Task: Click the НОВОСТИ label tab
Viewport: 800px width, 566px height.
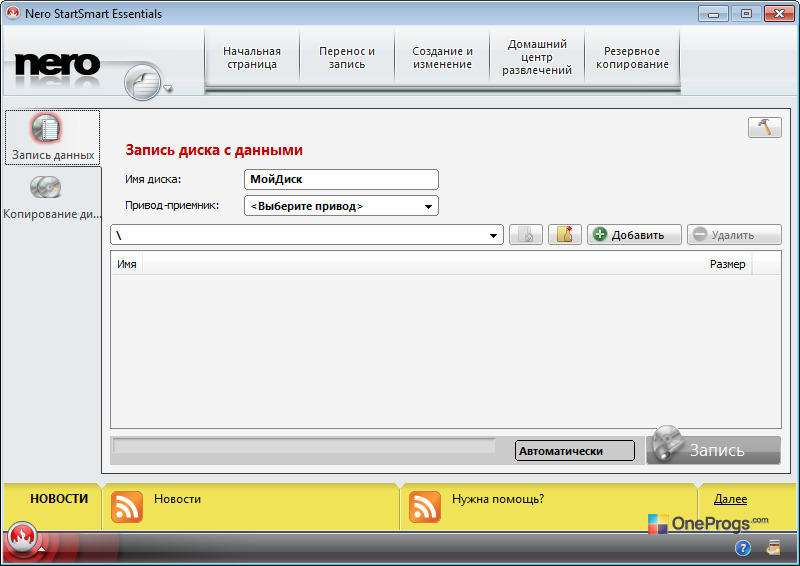Action: coord(59,499)
